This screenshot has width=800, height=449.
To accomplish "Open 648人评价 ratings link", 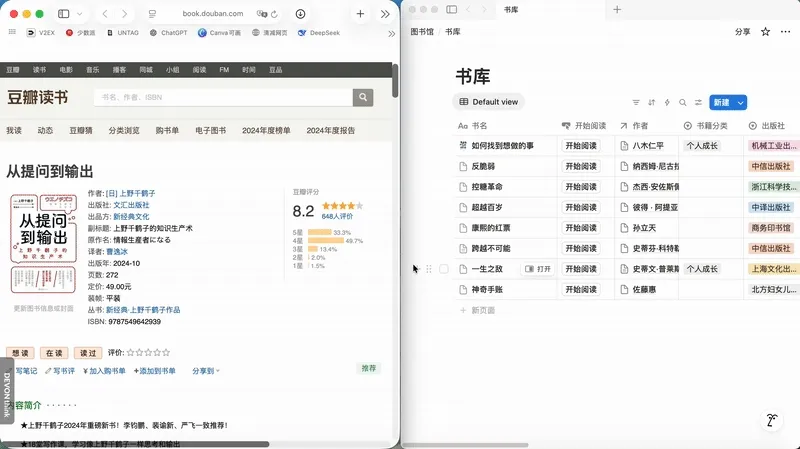I will click(x=337, y=216).
